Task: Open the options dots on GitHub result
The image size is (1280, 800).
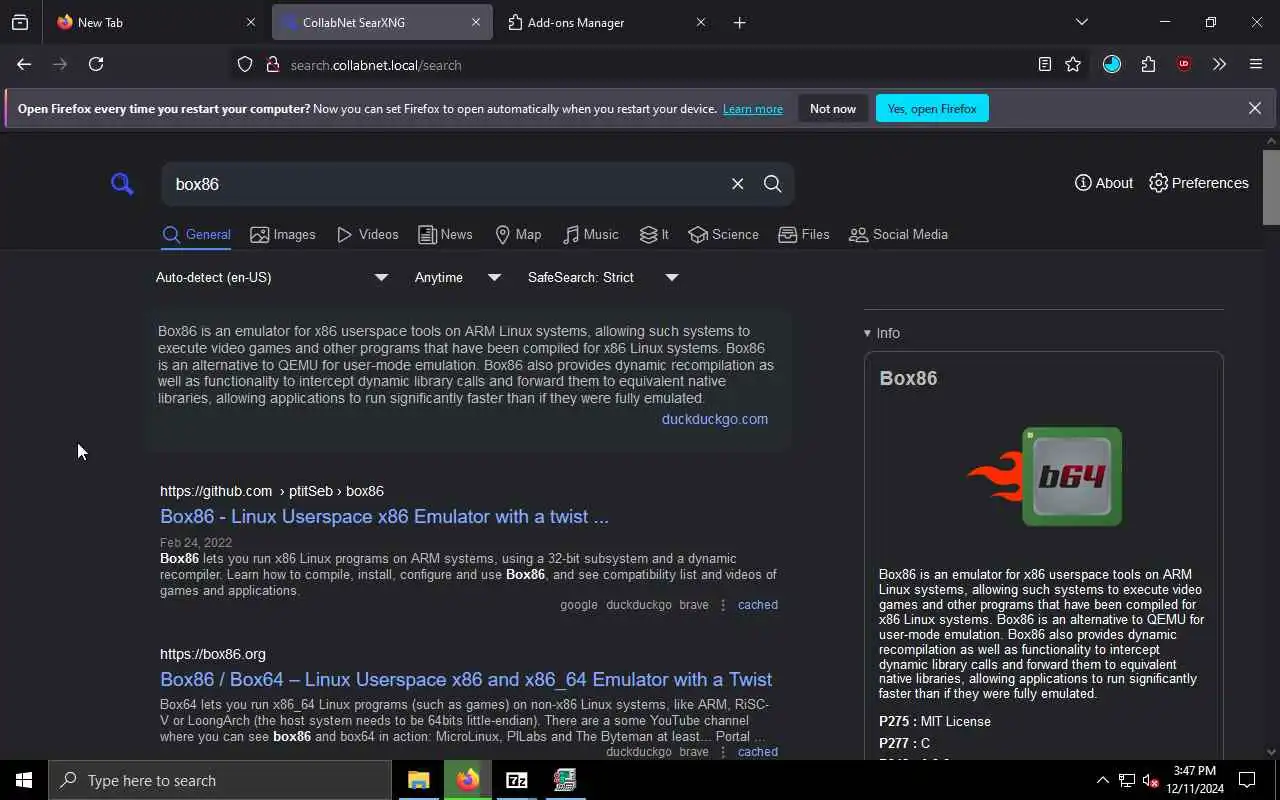Action: point(723,604)
